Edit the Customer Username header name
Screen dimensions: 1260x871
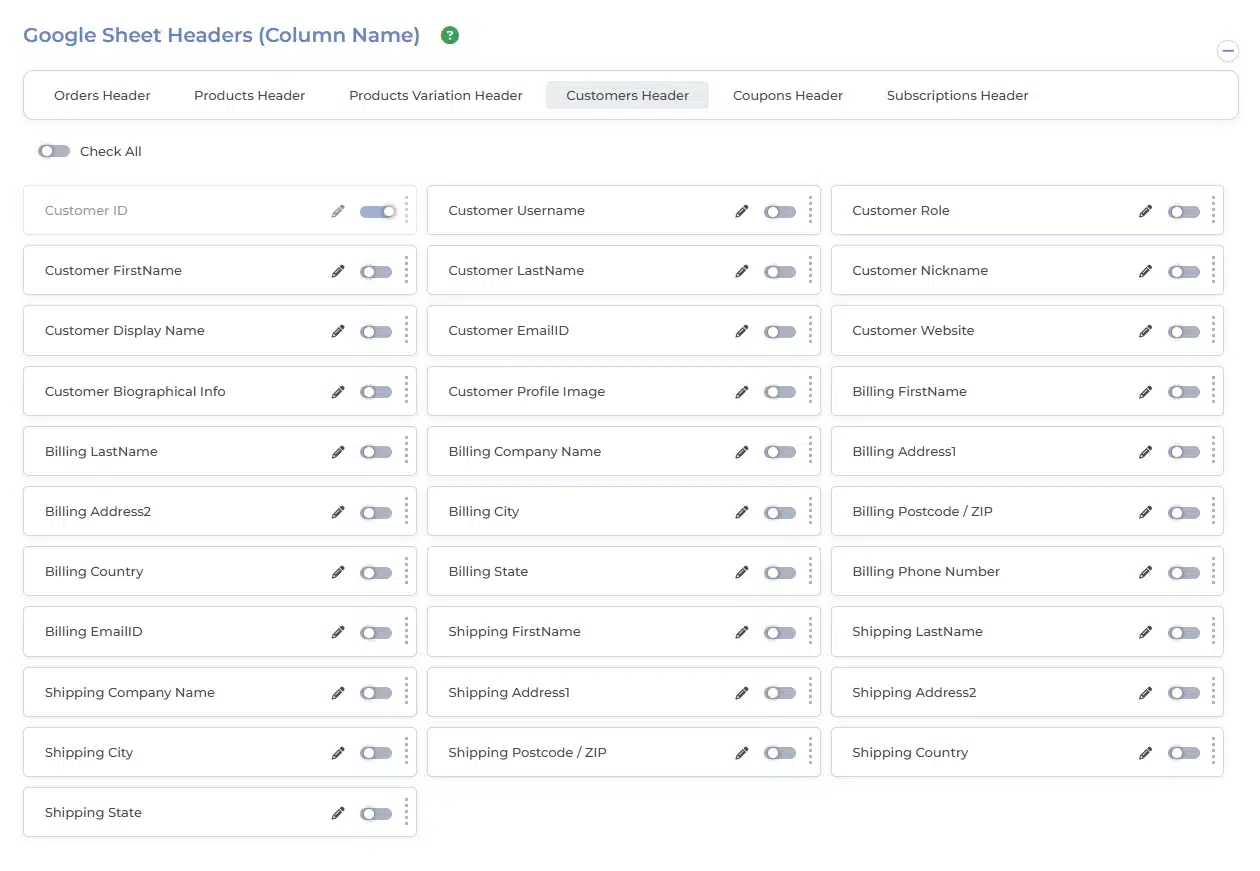point(742,211)
